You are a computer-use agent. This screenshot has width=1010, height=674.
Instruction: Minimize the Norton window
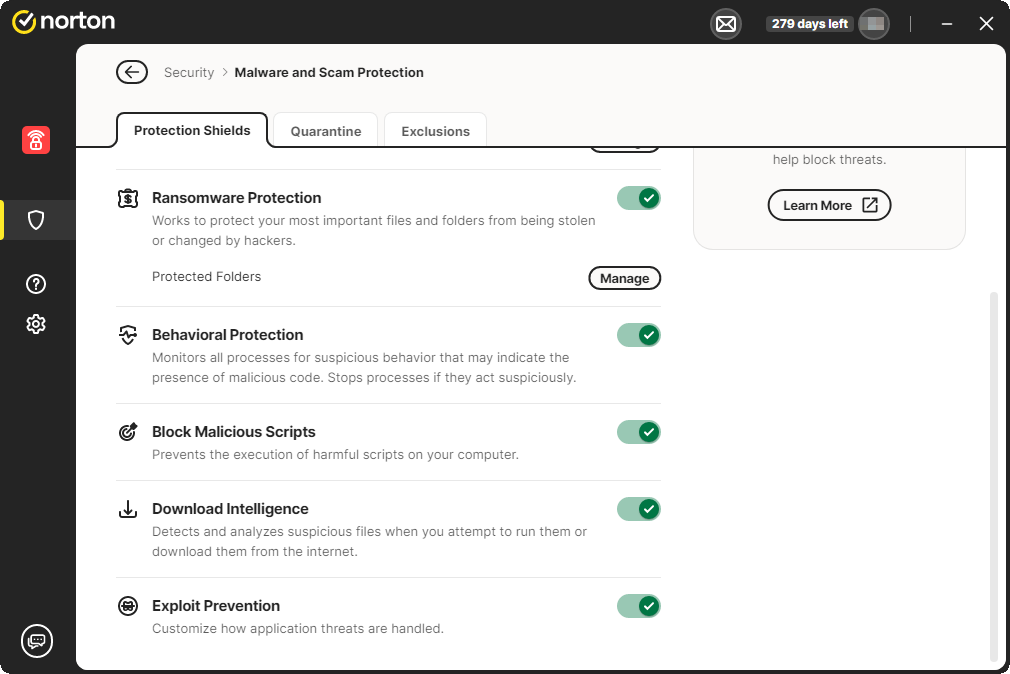coord(947,24)
